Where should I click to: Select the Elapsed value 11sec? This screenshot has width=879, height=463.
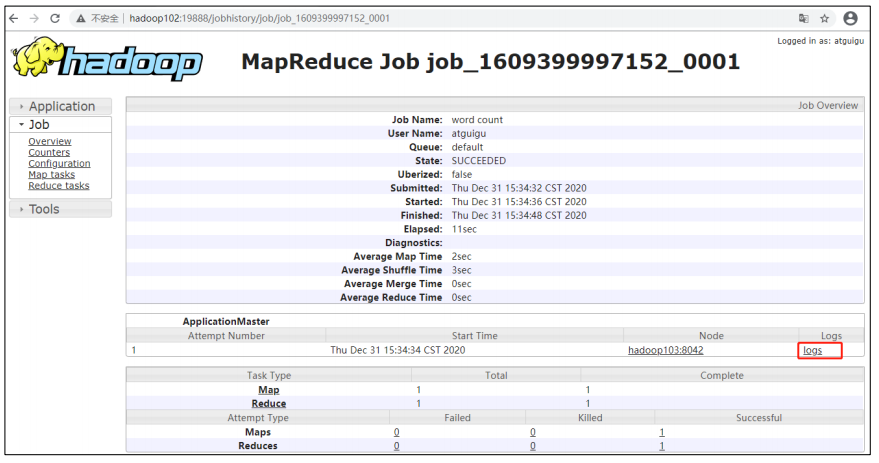click(x=464, y=229)
